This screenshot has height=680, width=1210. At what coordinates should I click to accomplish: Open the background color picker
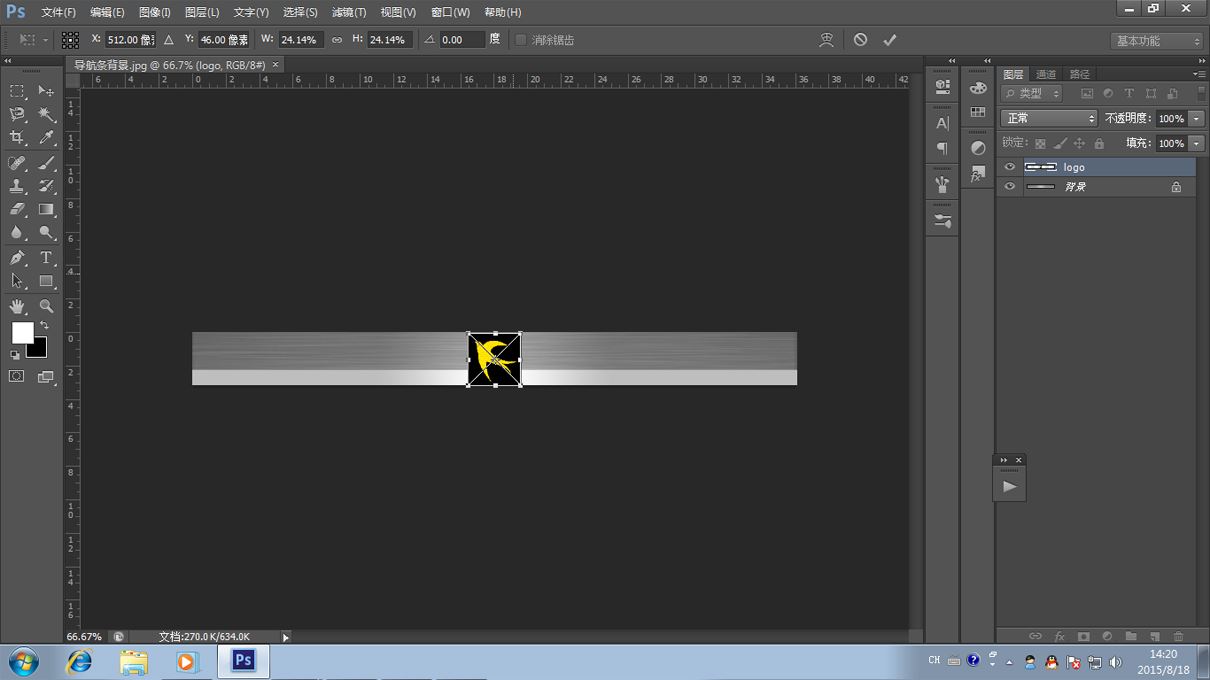[x=39, y=349]
